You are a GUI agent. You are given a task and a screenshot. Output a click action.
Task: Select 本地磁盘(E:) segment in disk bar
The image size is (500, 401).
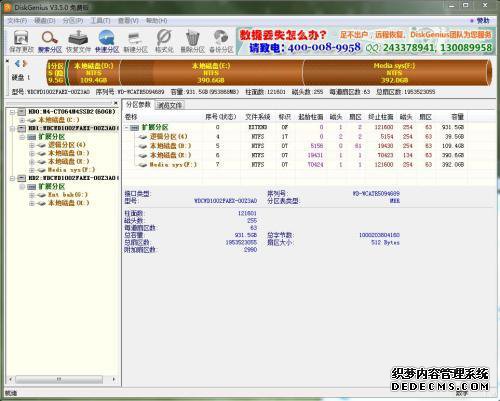coord(211,73)
